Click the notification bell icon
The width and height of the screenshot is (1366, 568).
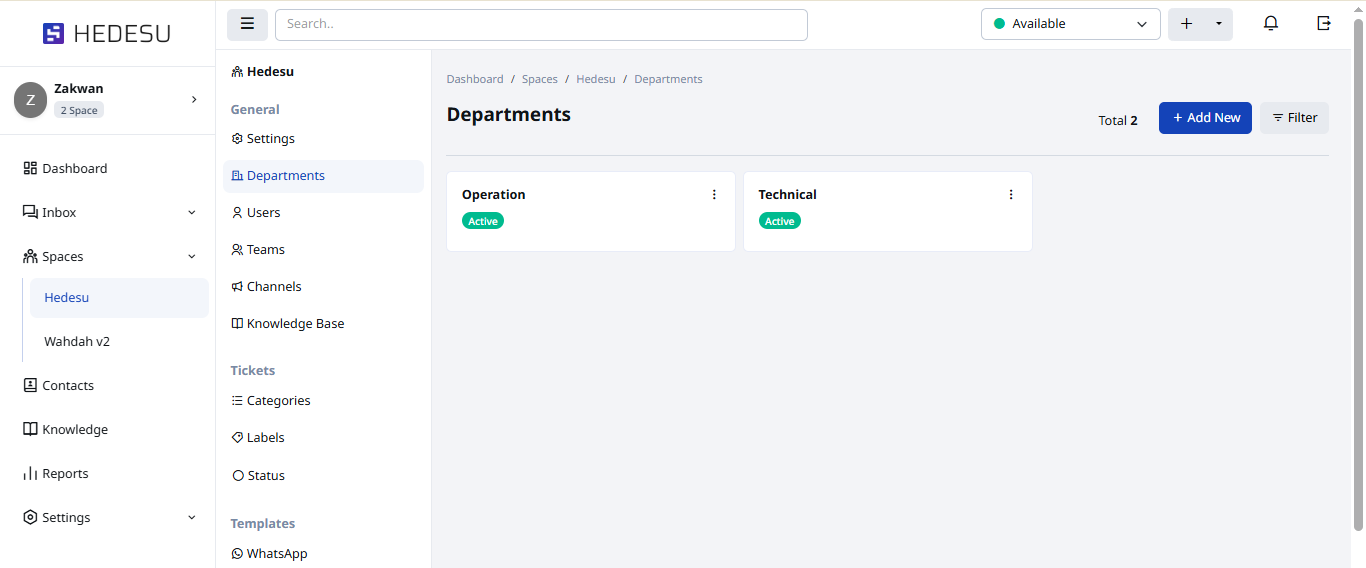(1271, 24)
